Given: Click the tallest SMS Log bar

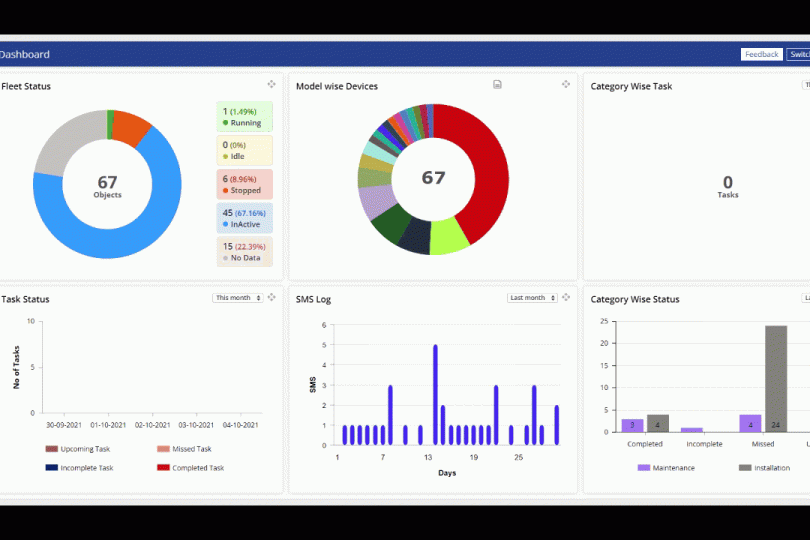Looking at the screenshot, I should click(435, 394).
